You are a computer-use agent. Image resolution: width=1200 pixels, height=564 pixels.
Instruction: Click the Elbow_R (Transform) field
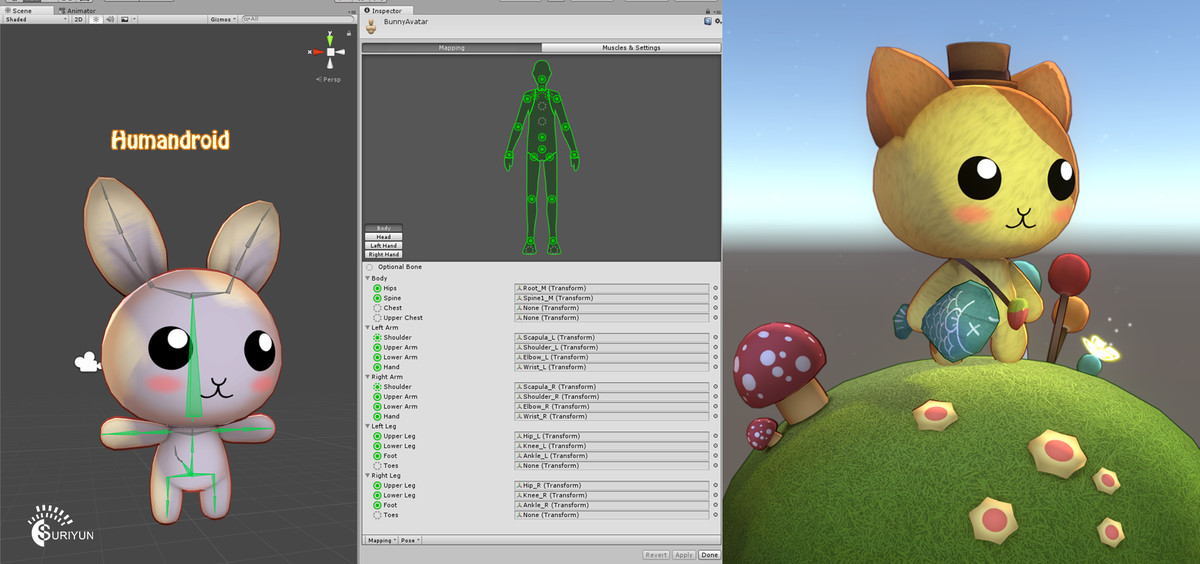coord(612,406)
